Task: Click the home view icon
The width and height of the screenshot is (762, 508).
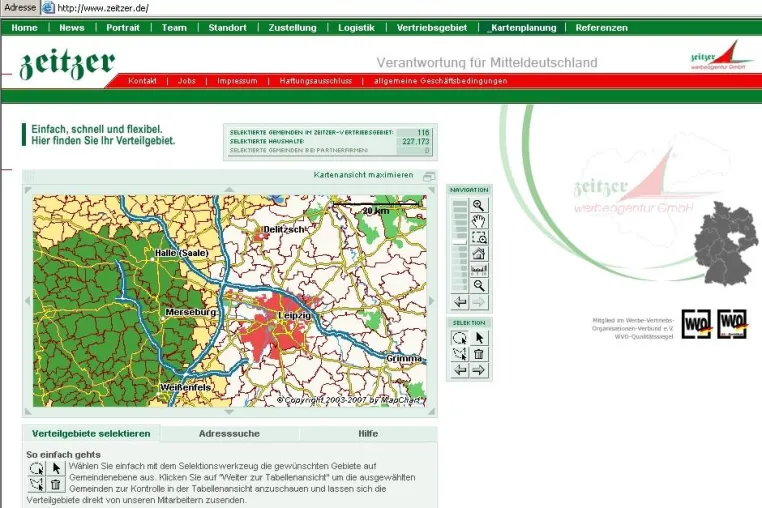Action: pyautogui.click(x=479, y=254)
